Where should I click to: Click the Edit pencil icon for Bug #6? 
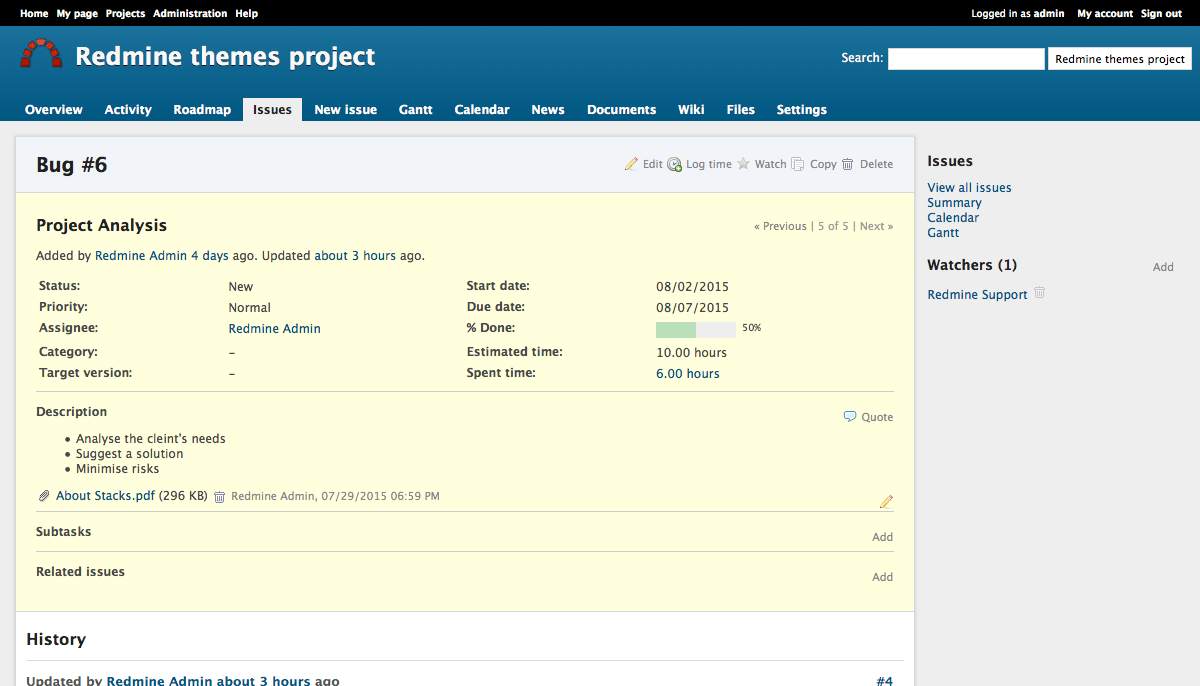point(631,164)
